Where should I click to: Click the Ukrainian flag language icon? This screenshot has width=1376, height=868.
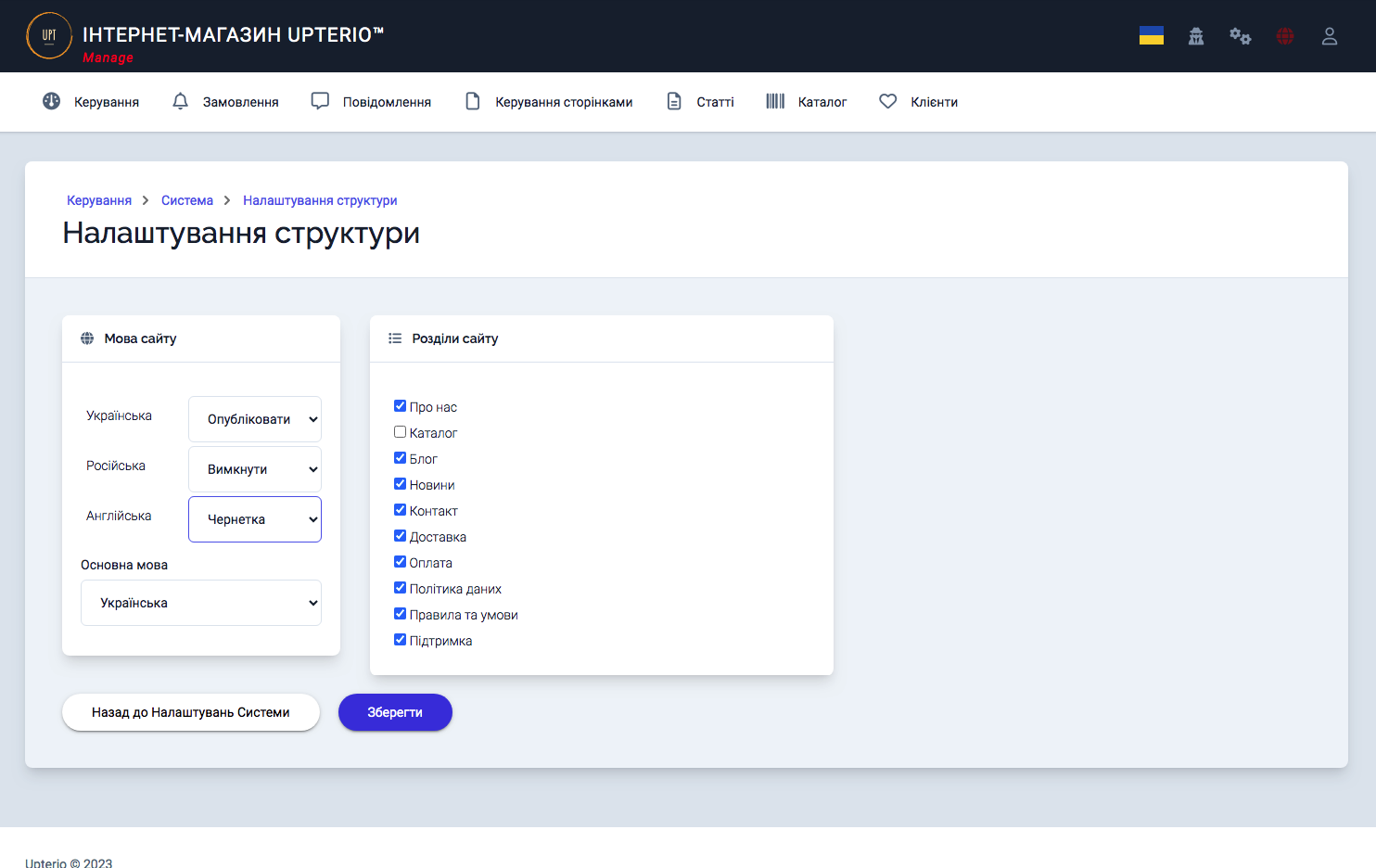[x=1152, y=35]
